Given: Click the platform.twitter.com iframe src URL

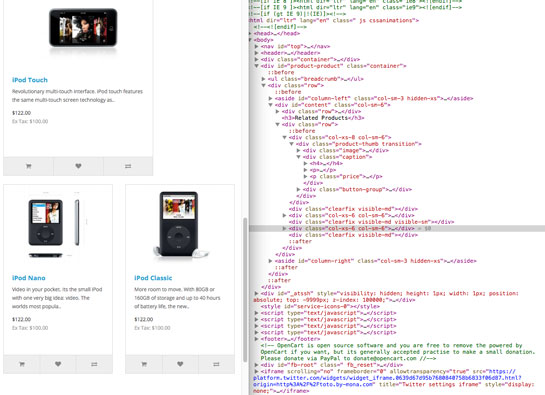Looking at the screenshot, I should click(387, 378).
